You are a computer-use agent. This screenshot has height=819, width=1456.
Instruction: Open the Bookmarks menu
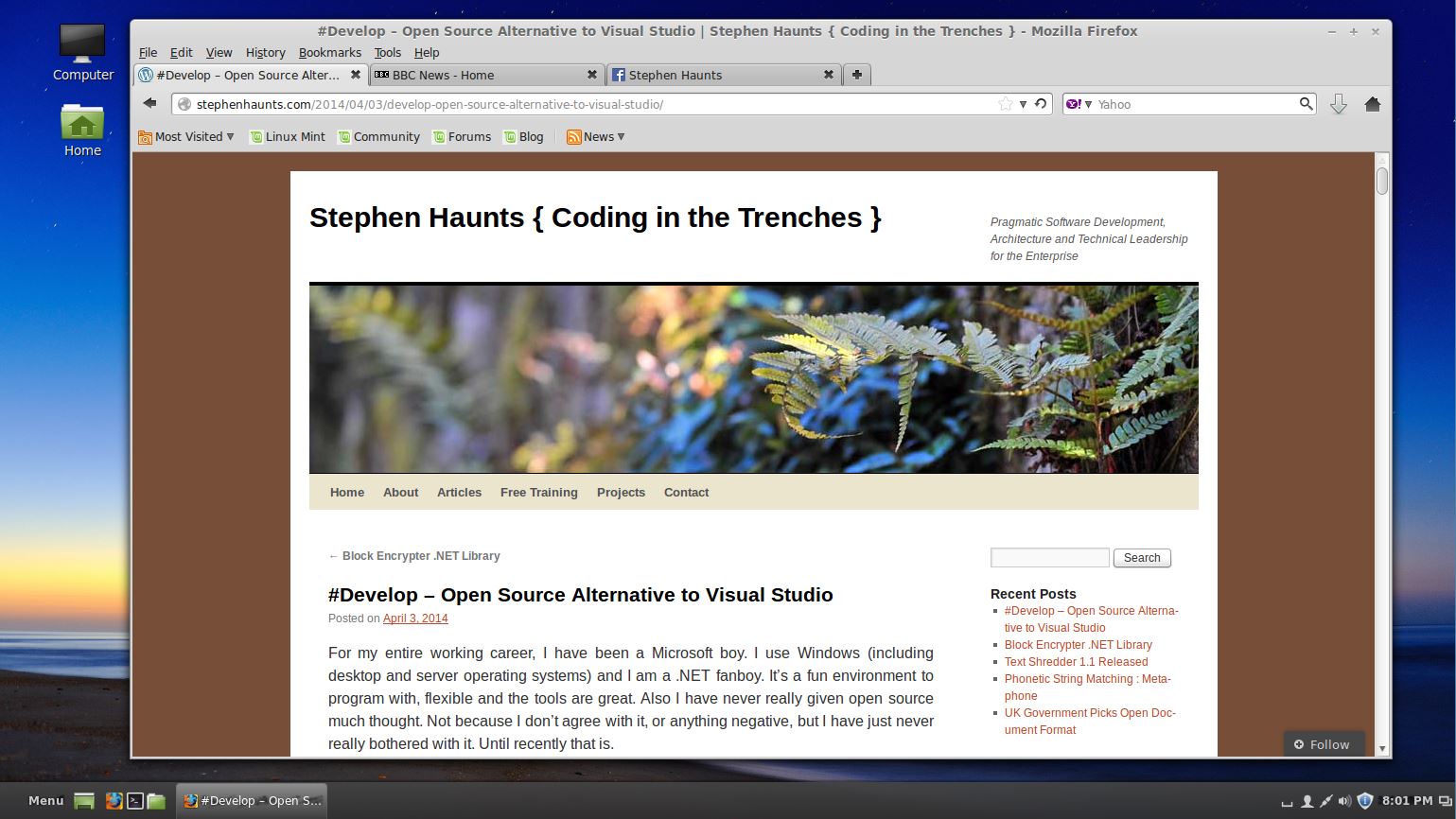[329, 52]
